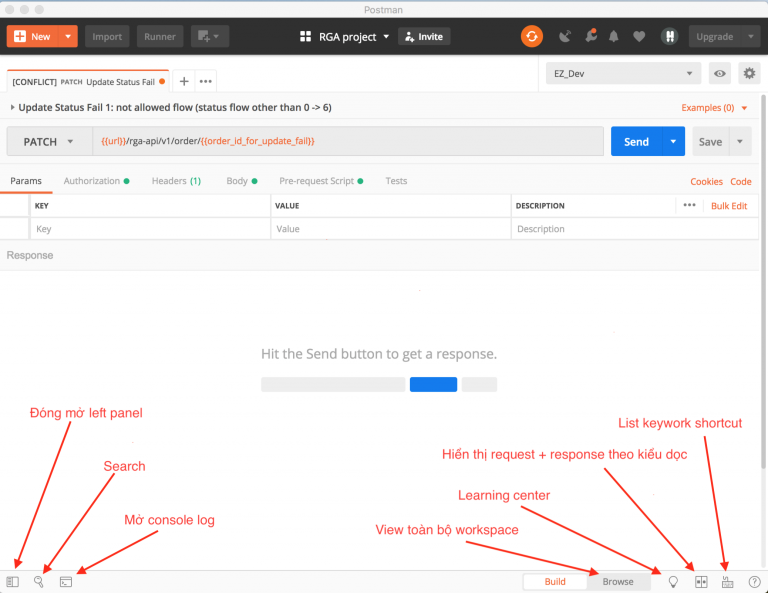Viewport: 768px width, 593px height.
Task: Click the Key parameter input field
Action: coord(150,229)
